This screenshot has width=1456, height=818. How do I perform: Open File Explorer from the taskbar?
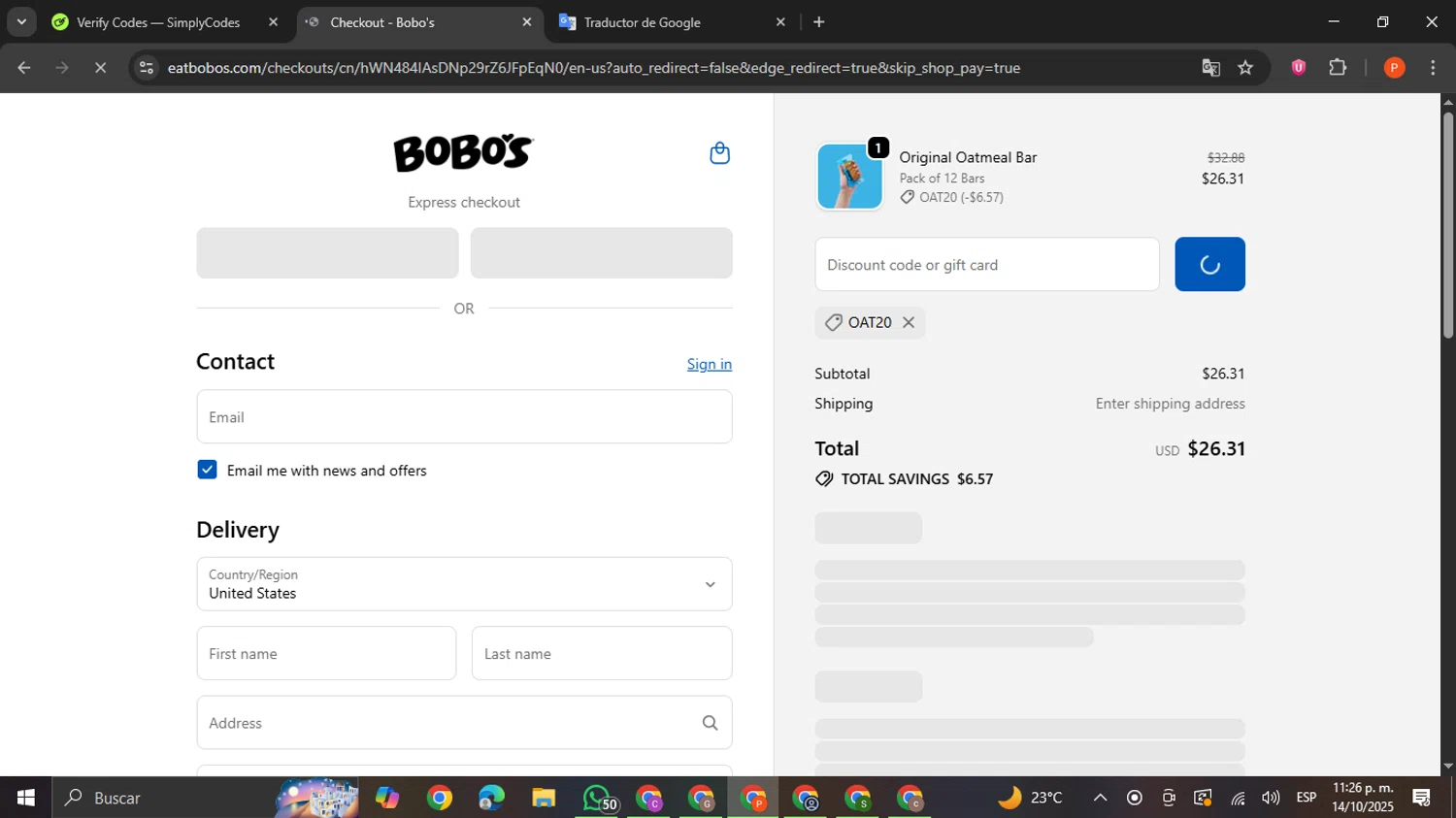(x=544, y=798)
